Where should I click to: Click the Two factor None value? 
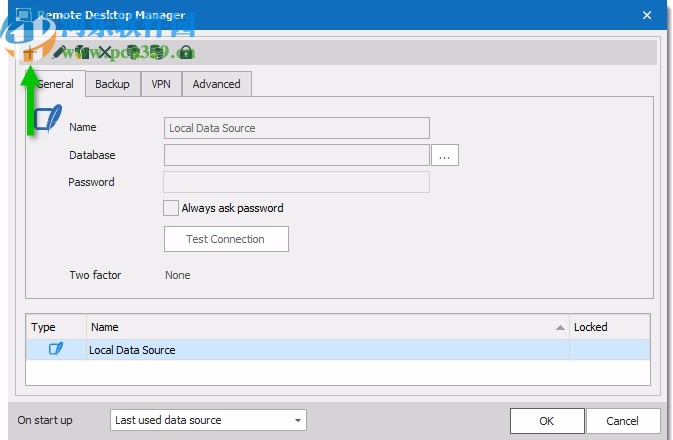click(x=178, y=275)
